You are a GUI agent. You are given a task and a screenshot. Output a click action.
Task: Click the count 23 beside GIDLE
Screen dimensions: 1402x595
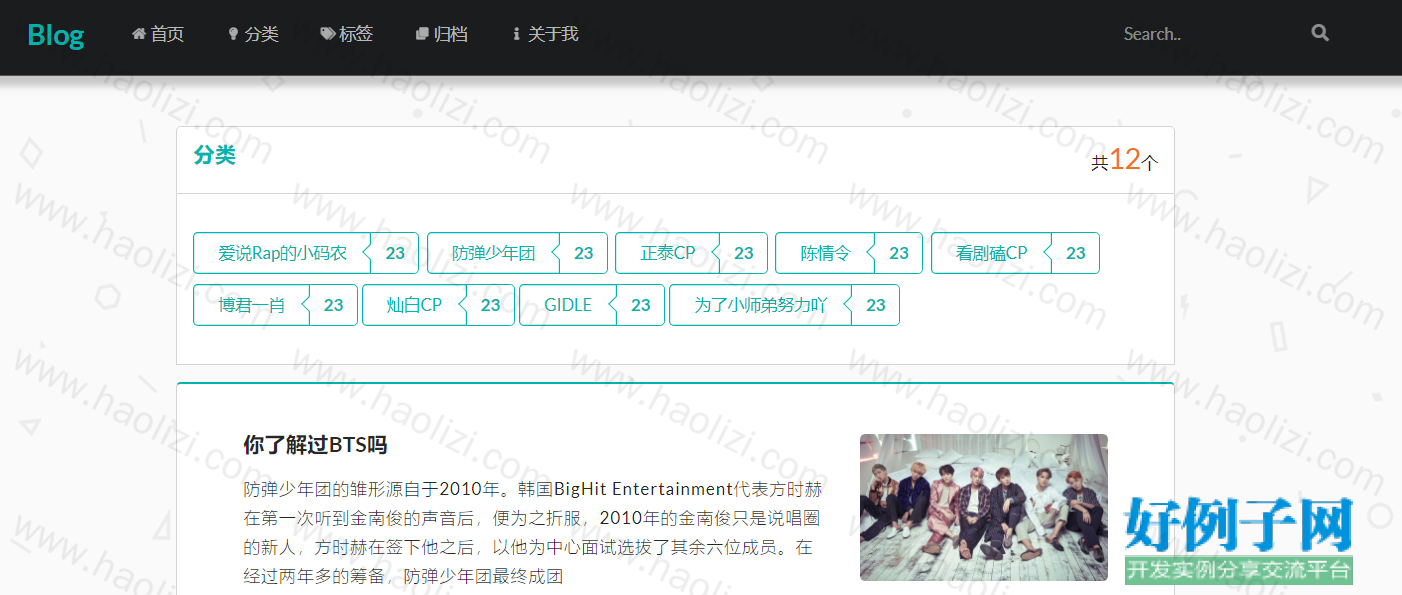641,305
